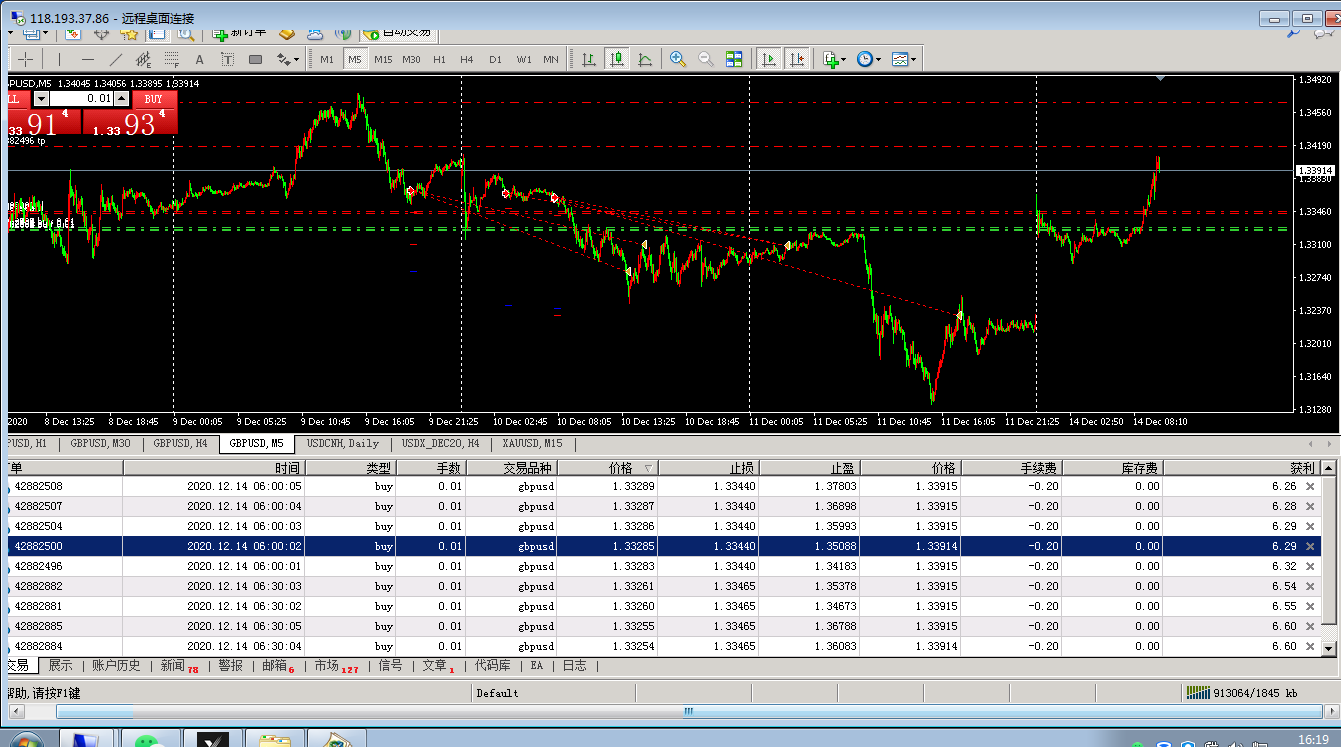Tile chart windows icon
1341x747 pixels.
click(734, 59)
